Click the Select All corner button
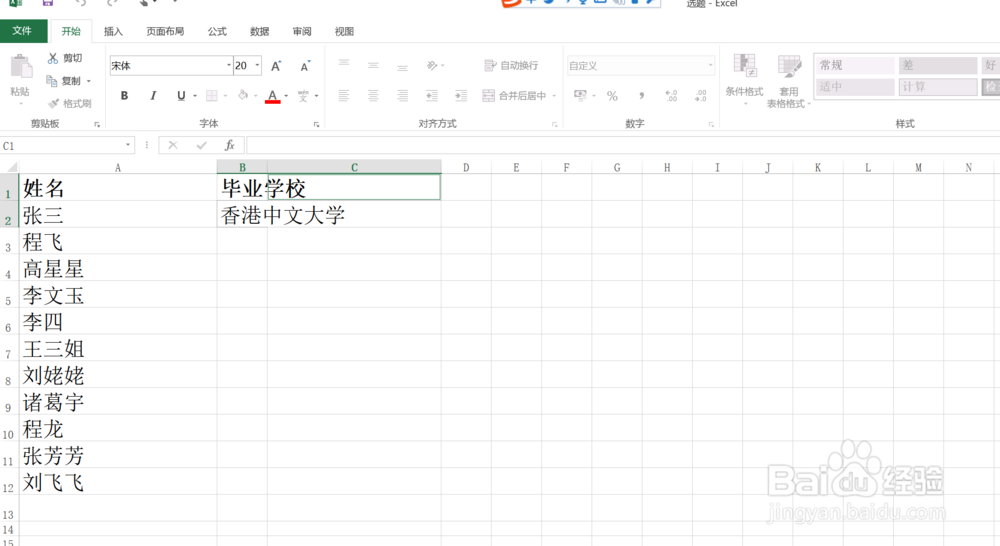1000x546 pixels. click(x=10, y=167)
